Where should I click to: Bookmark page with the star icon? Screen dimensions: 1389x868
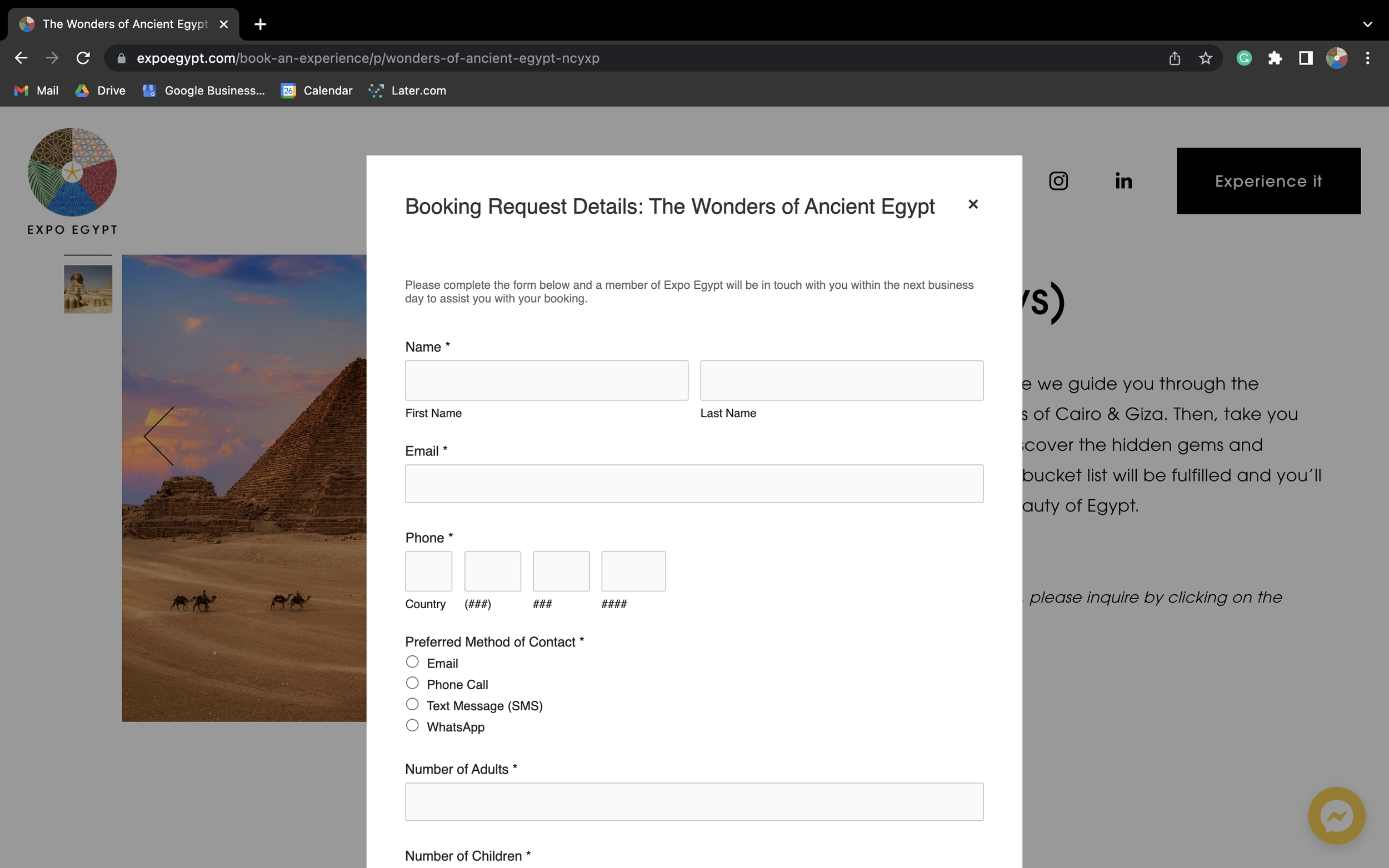(x=1205, y=58)
